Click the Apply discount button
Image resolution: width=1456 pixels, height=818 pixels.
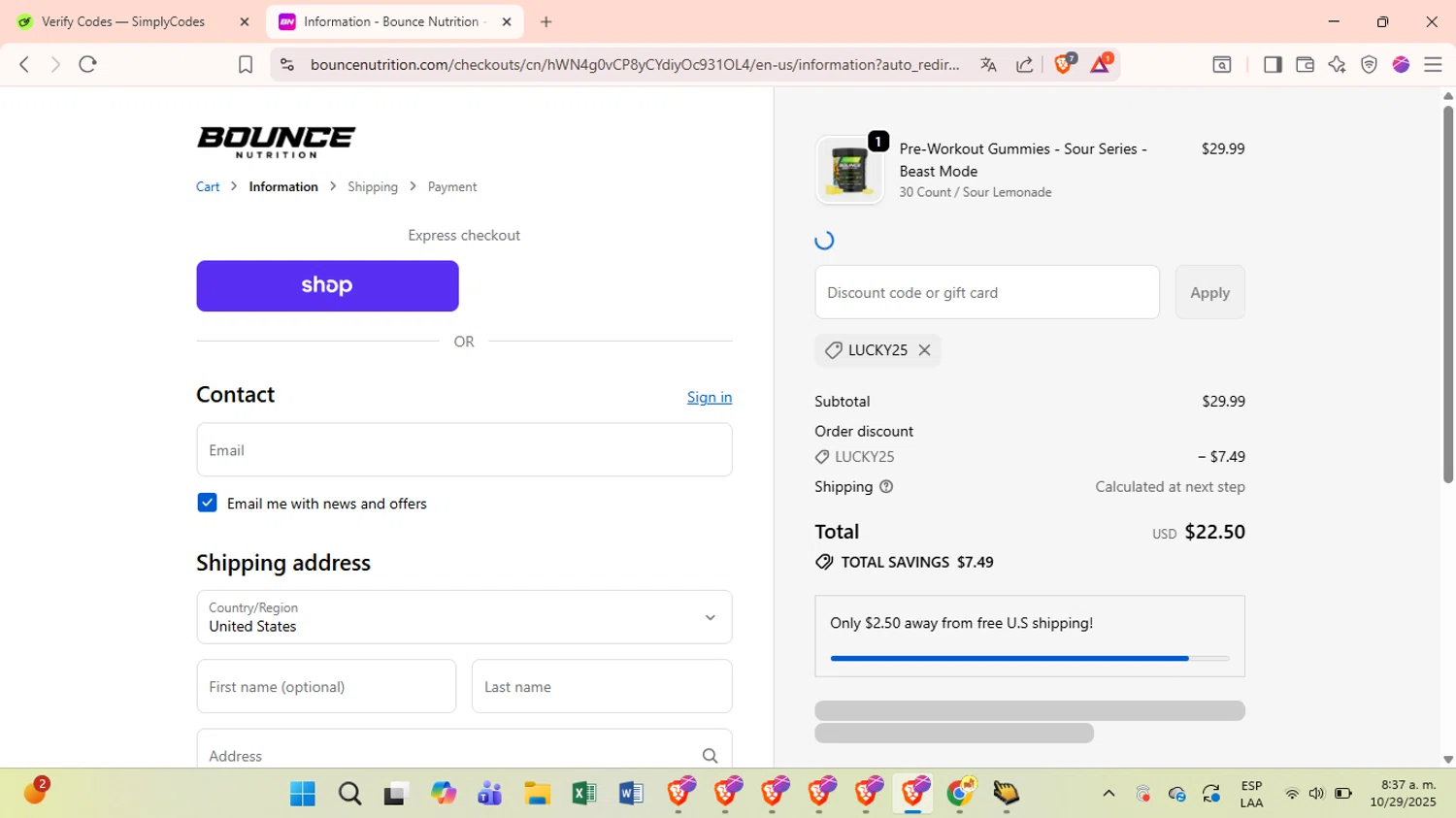pos(1209,292)
